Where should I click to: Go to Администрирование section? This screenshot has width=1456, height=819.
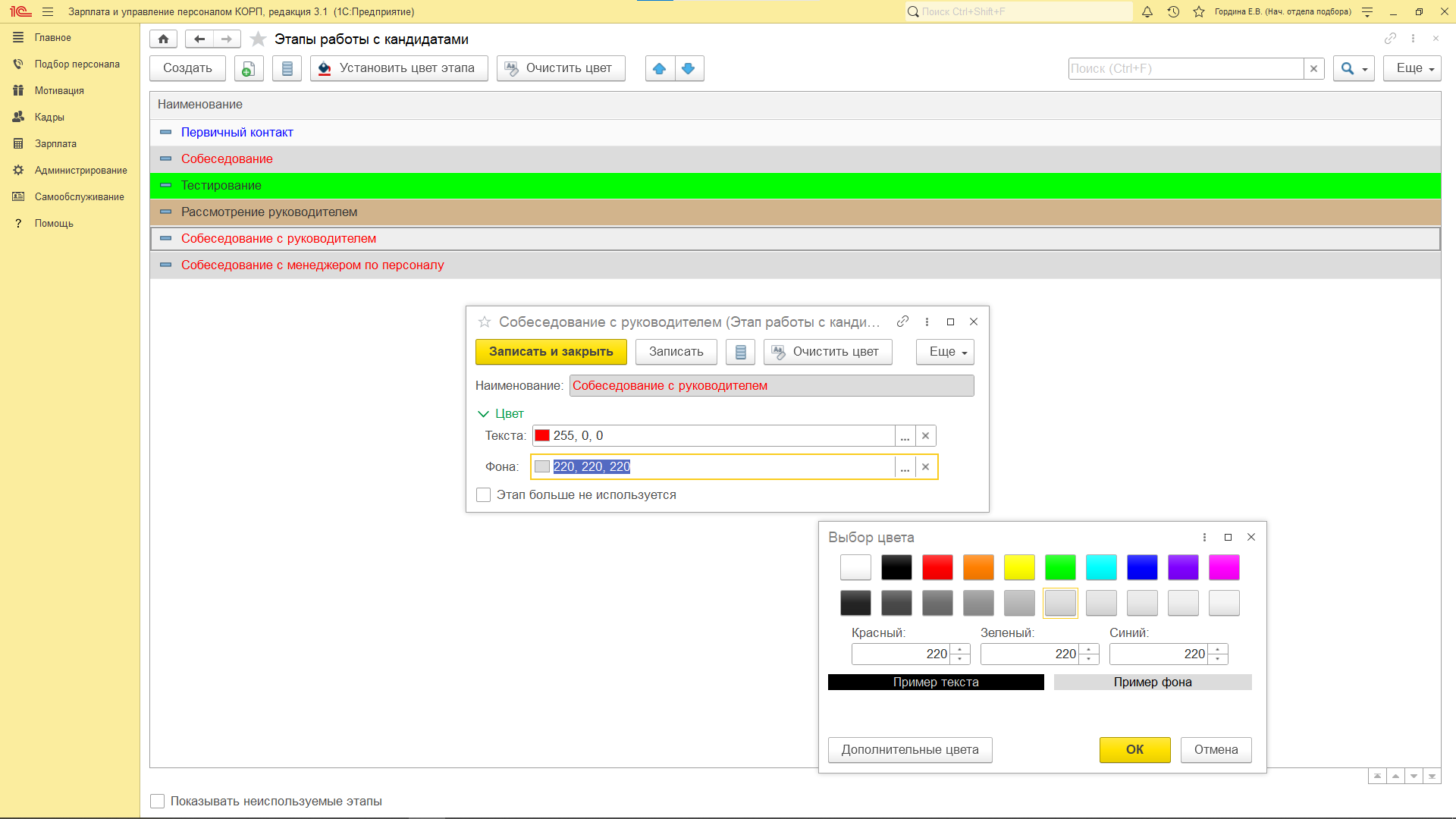tap(80, 171)
